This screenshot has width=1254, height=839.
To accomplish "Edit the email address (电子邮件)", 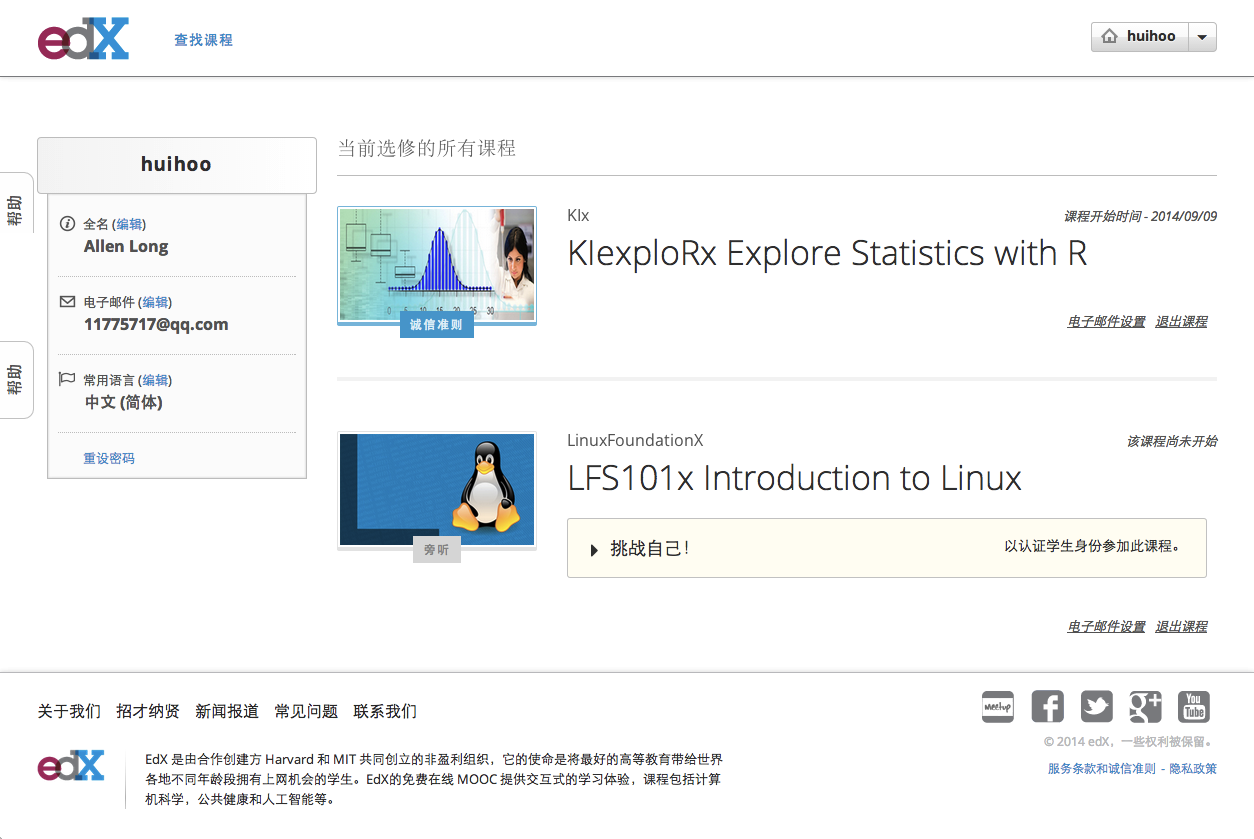I will coord(155,302).
